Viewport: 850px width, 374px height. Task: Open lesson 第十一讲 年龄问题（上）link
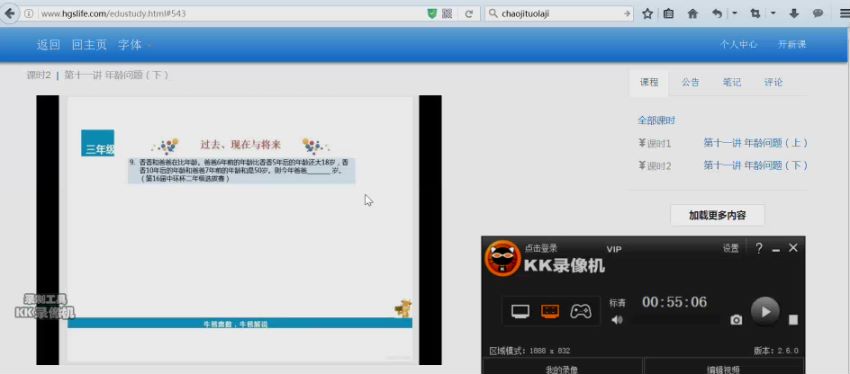tap(756, 143)
